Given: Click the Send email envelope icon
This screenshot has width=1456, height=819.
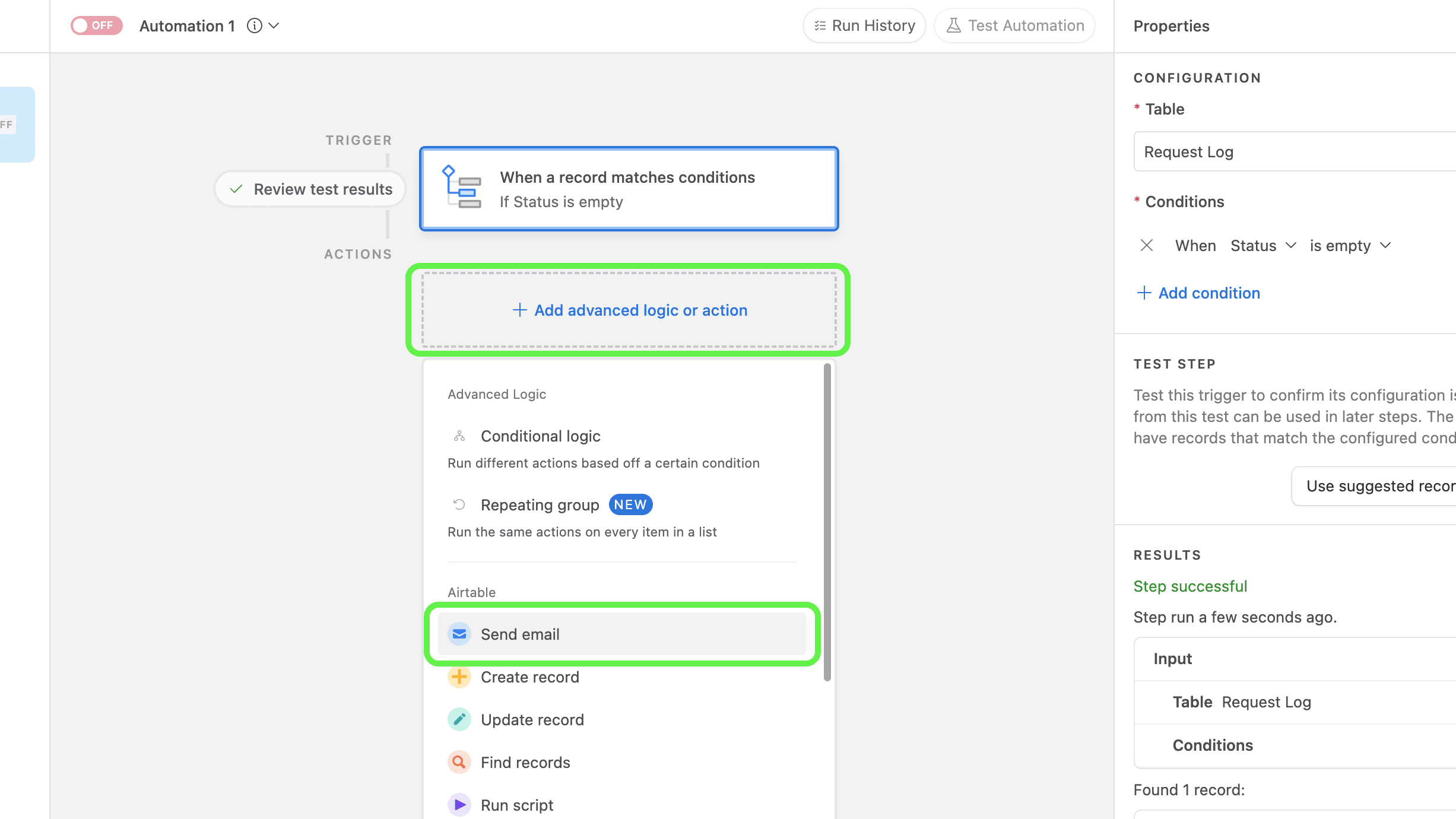Looking at the screenshot, I should (x=459, y=634).
